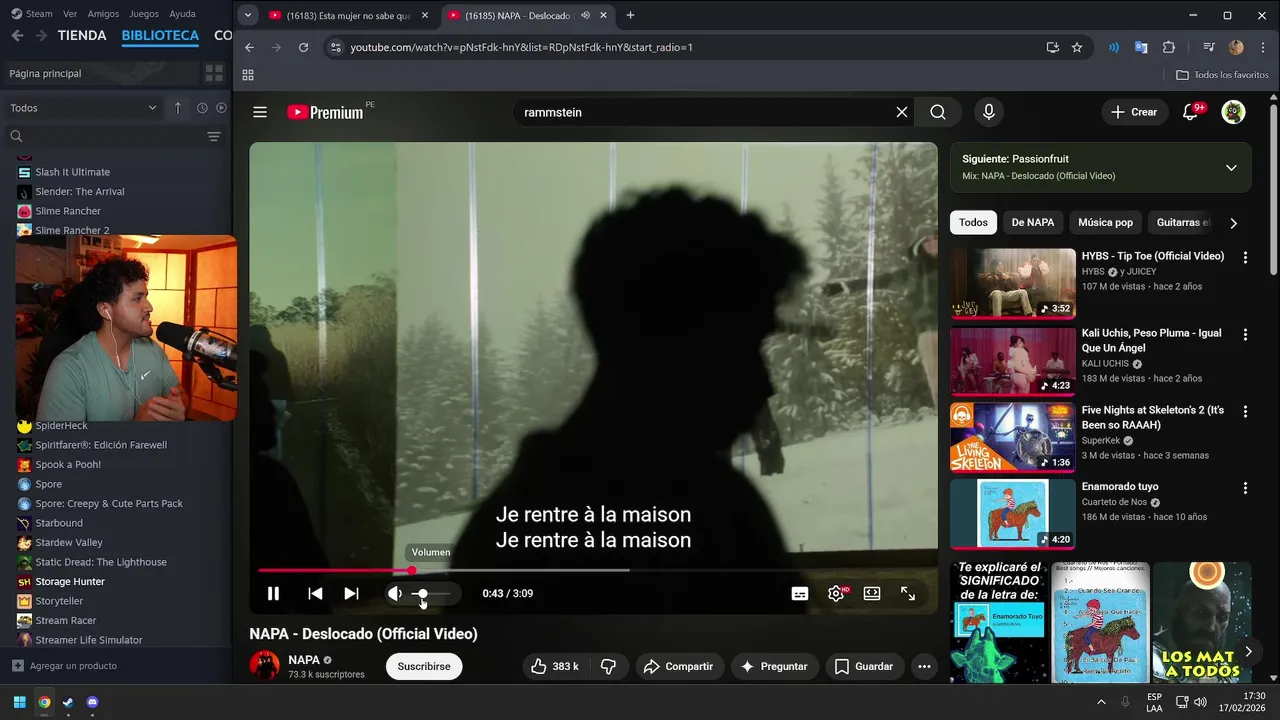The image size is (1280, 720).
Task: Open Chrome three-dot menu
Action: 1261,47
